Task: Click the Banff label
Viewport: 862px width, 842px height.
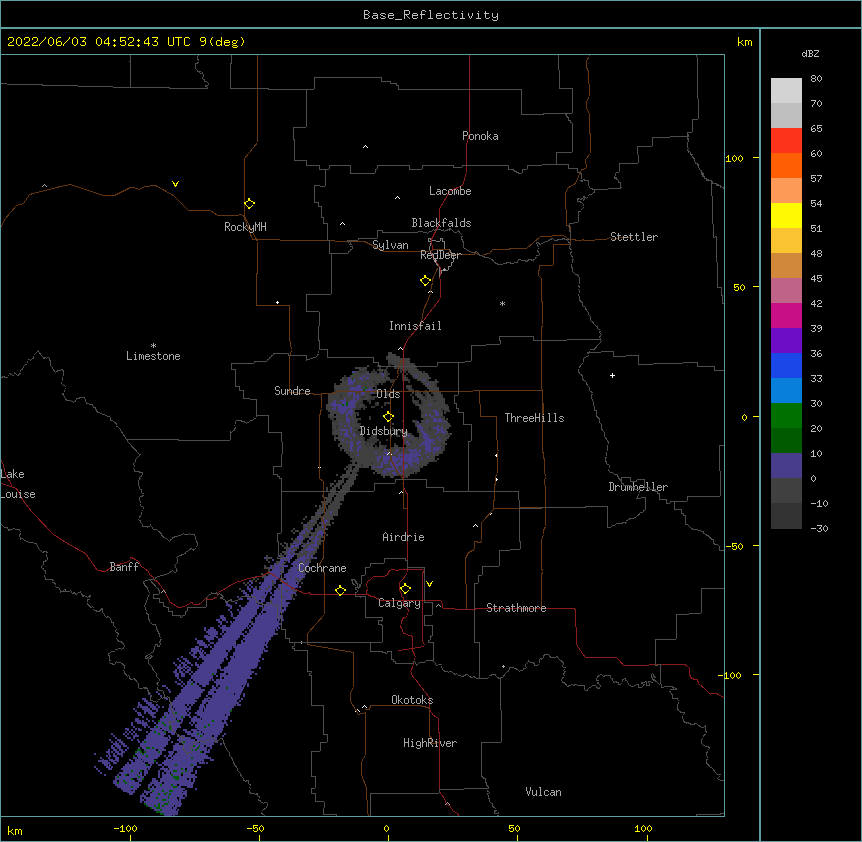Action: 124,567
